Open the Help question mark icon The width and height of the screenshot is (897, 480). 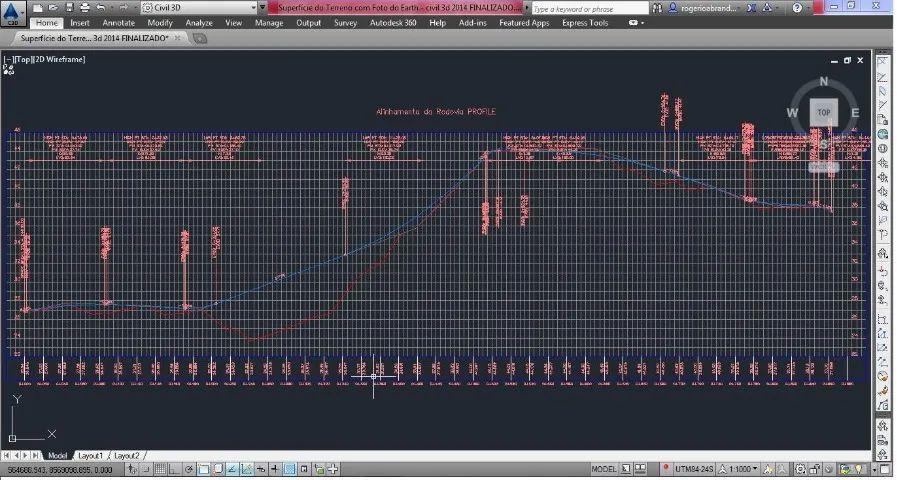[797, 8]
